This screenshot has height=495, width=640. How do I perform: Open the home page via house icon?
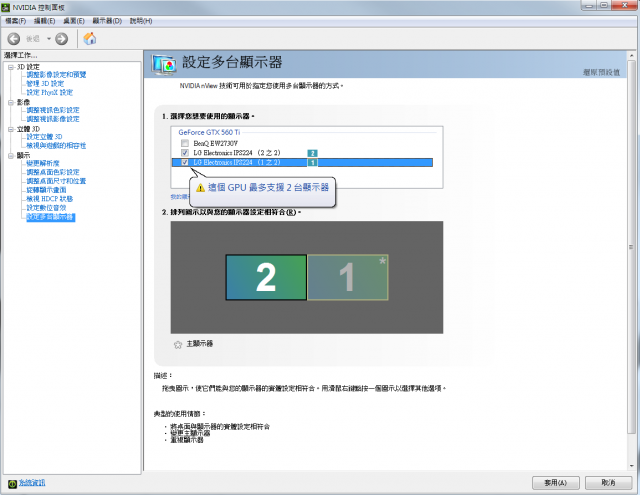90,38
